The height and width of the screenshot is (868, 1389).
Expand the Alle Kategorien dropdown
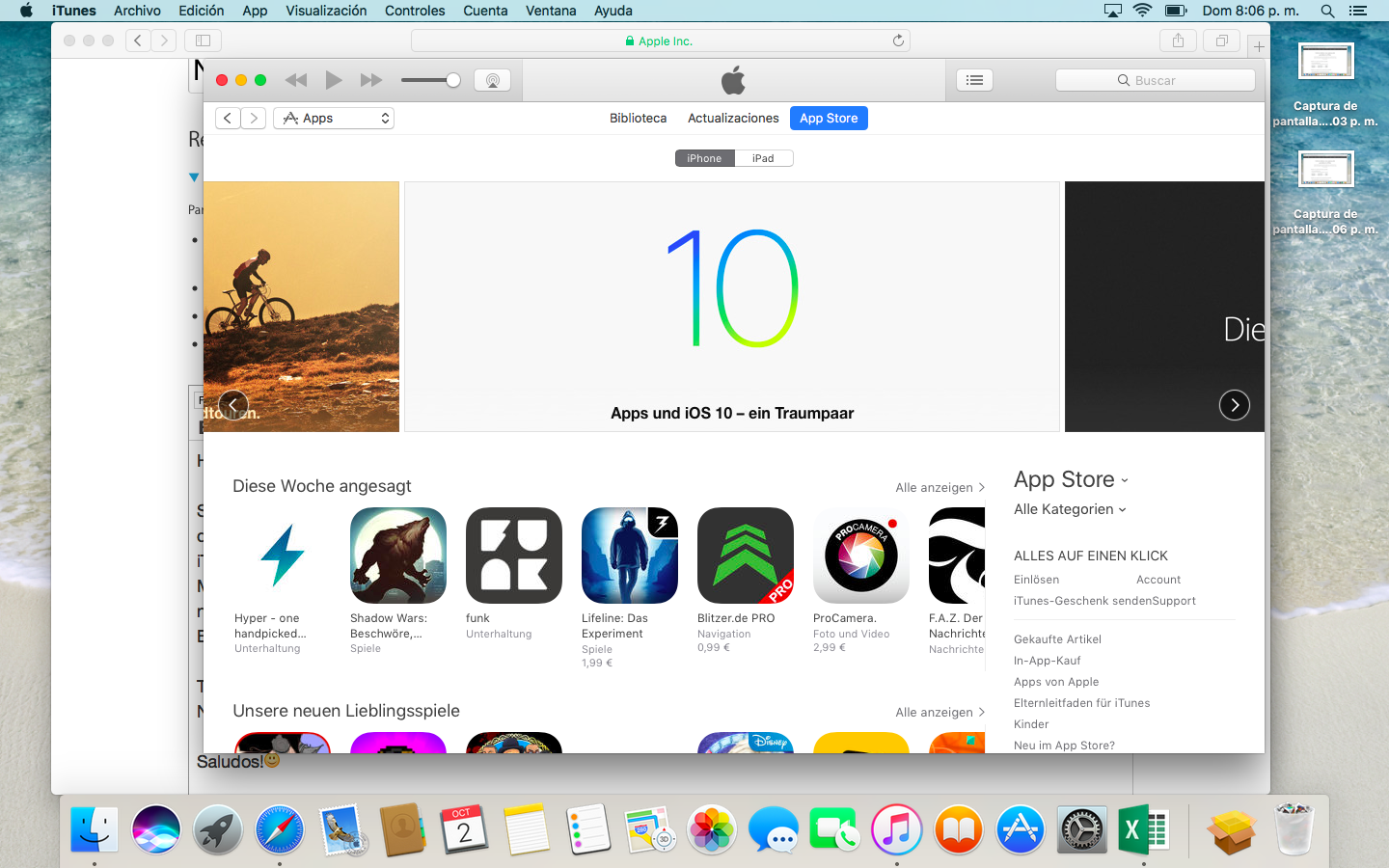[x=1070, y=509]
